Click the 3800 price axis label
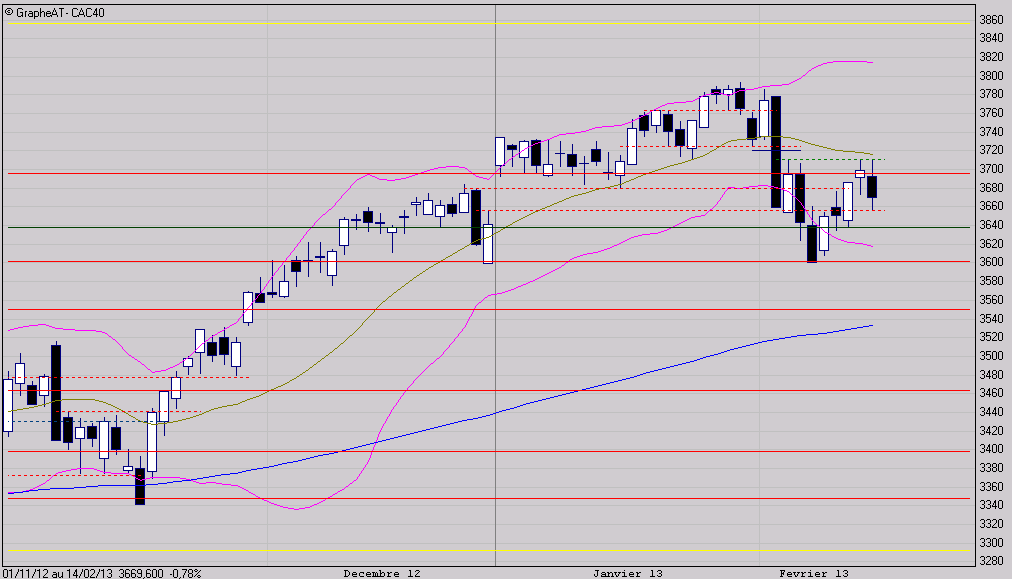Image resolution: width=1012 pixels, height=579 pixels. coord(991,76)
